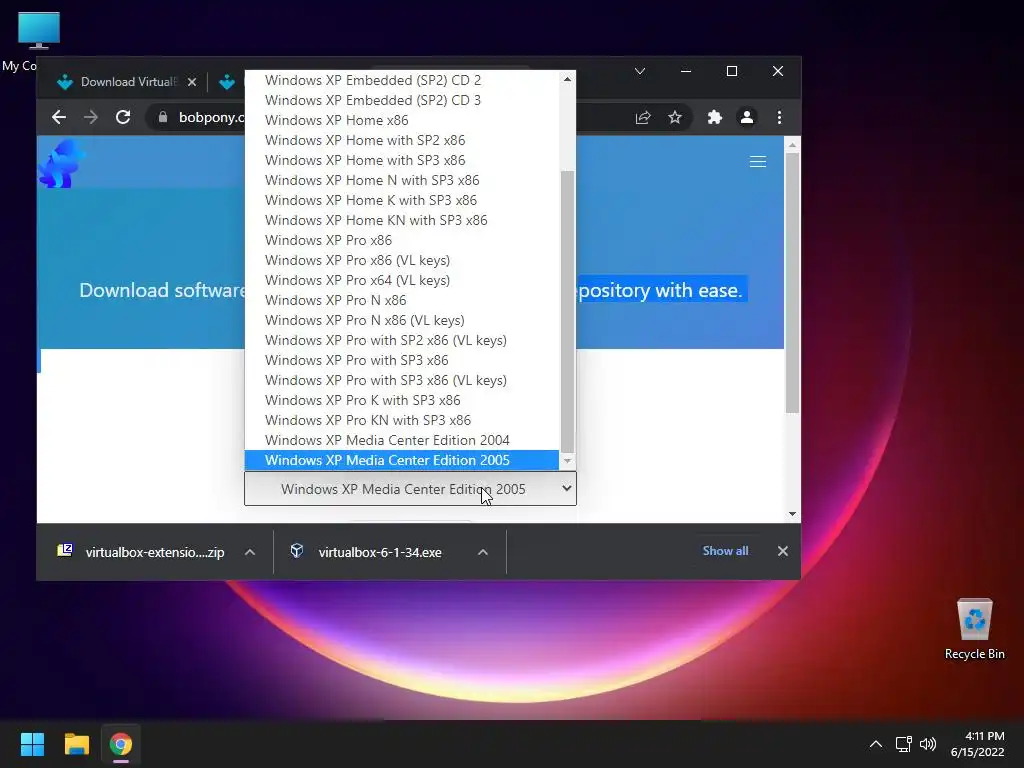1024x768 pixels.
Task: Go back to the previous page in Chrome
Action: point(59,118)
